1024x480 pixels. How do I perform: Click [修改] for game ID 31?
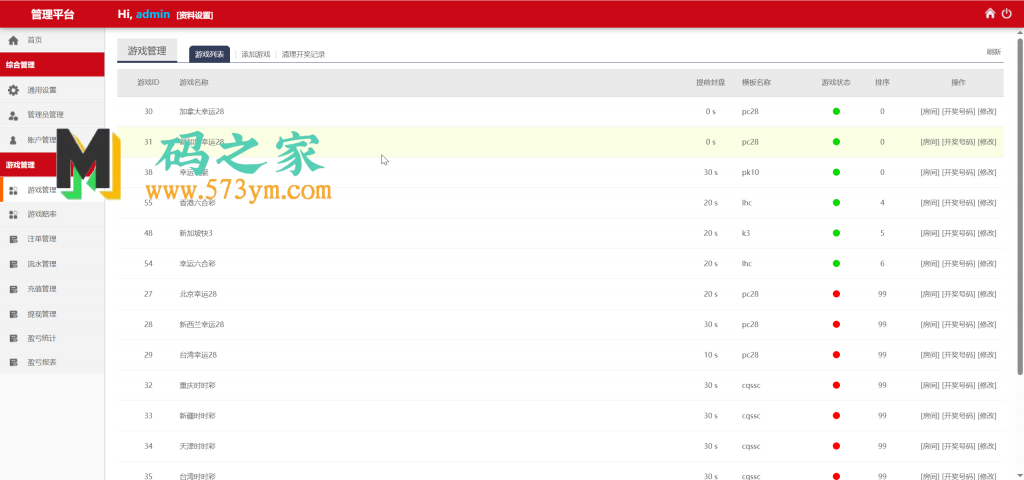tap(987, 142)
